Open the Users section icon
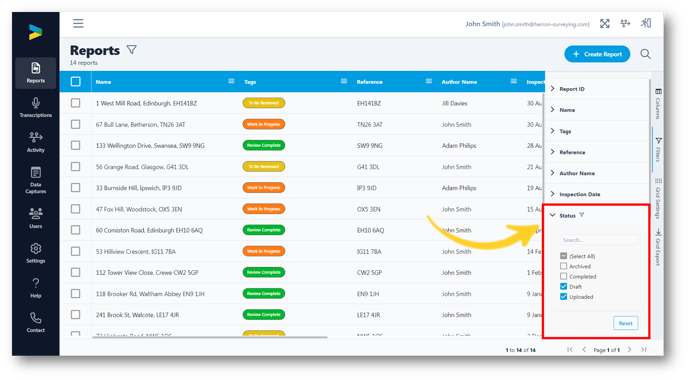 36,213
